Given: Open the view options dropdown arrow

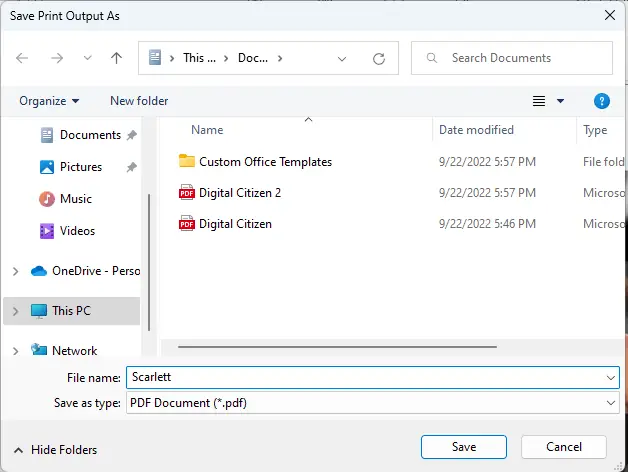Looking at the screenshot, I should (561, 101).
